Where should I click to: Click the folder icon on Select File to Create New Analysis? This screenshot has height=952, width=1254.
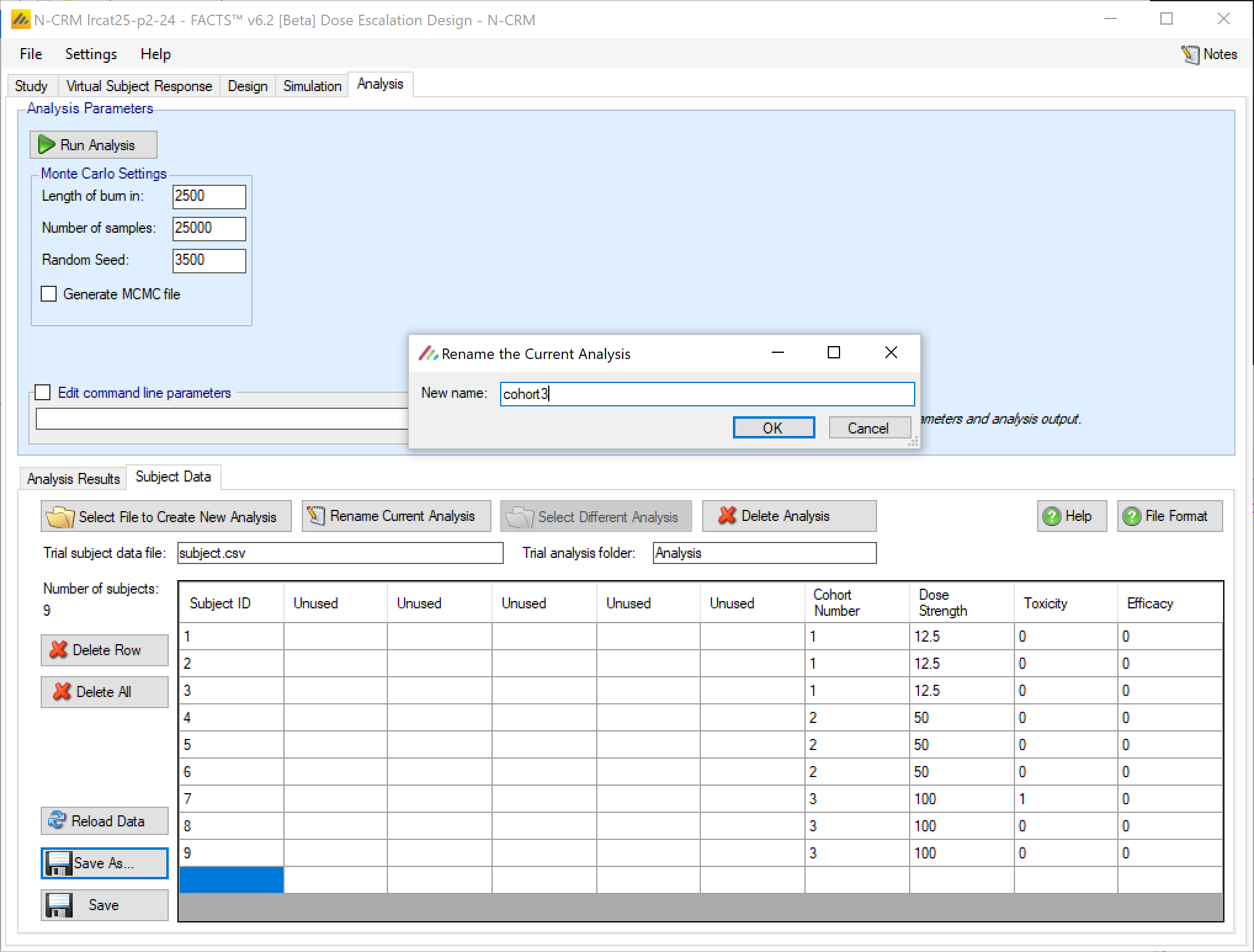point(60,517)
